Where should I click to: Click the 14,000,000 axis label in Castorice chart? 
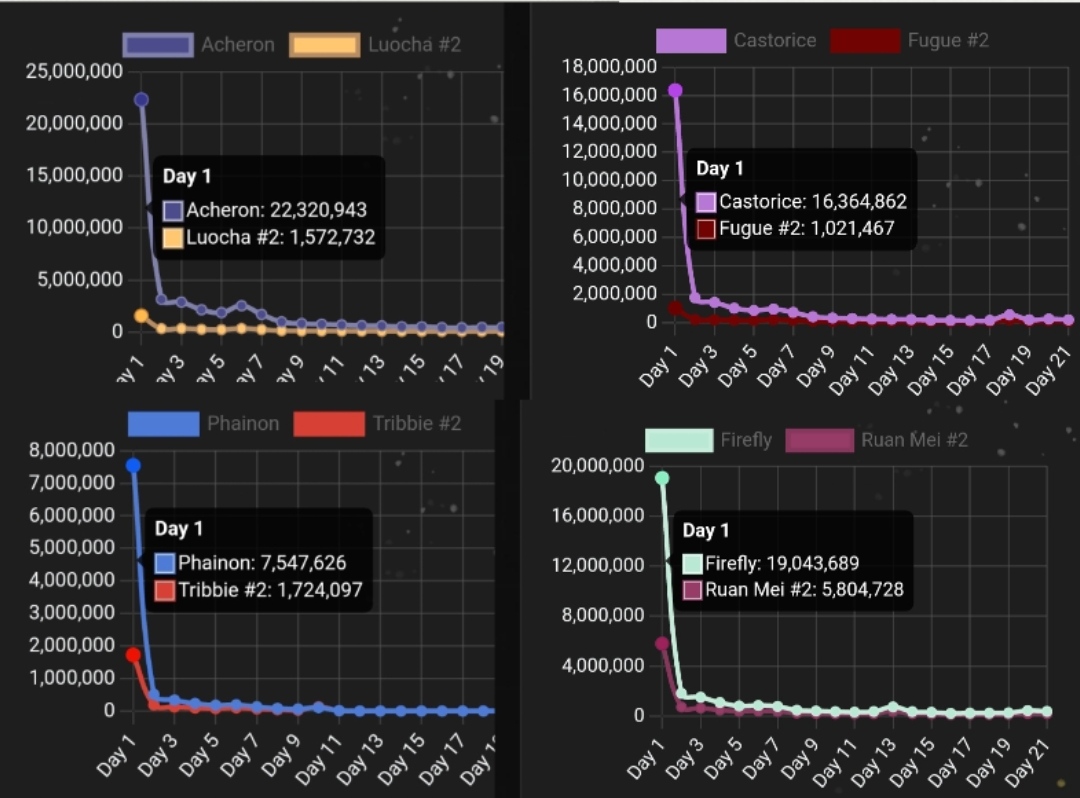click(610, 123)
